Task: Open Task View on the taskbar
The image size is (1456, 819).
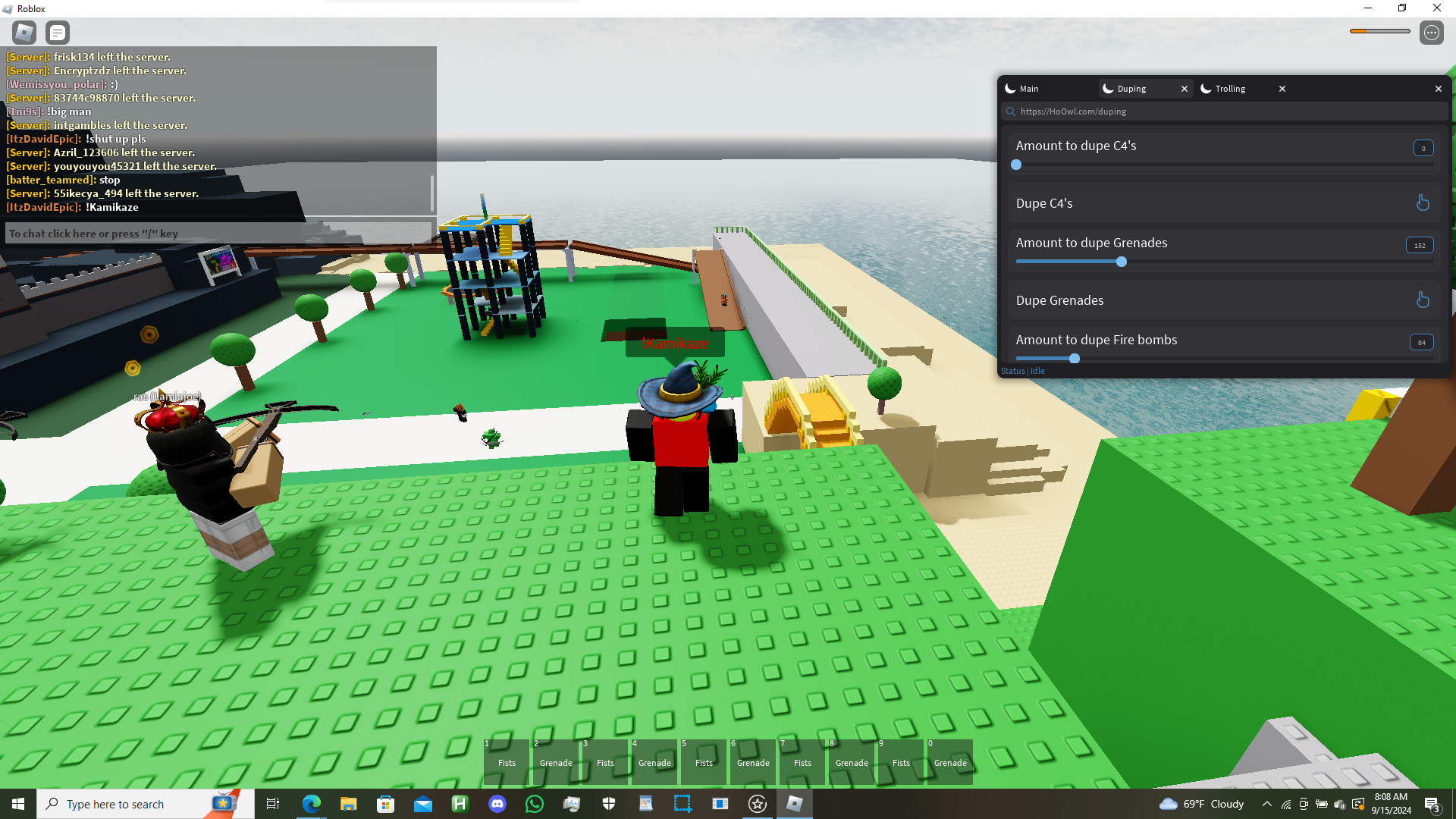Action: (273, 804)
